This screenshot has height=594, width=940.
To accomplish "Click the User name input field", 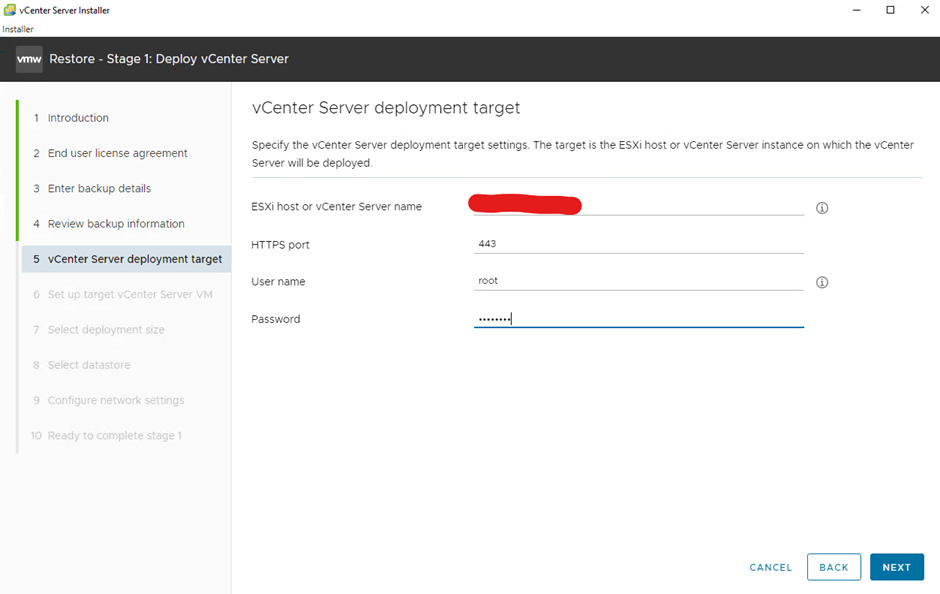I will pyautogui.click(x=638, y=281).
